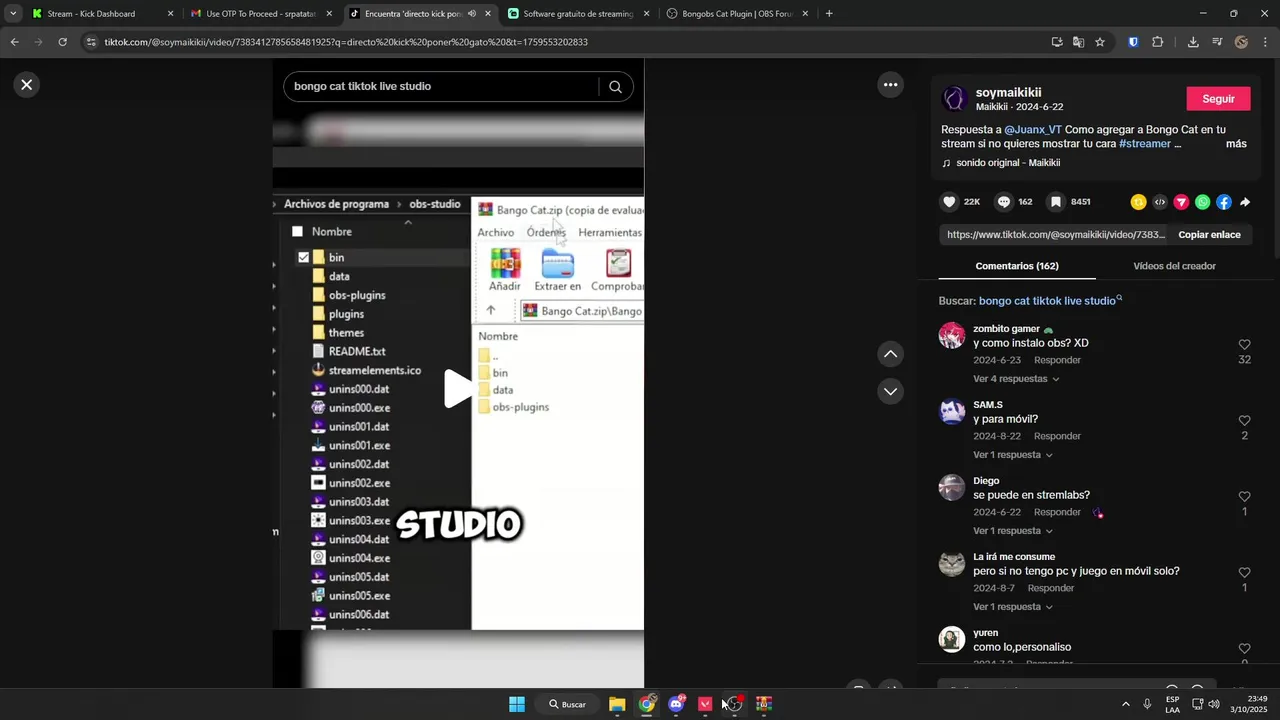The width and height of the screenshot is (1280, 720).
Task: Switch to Software gratuito de streaming tab
Action: click(x=578, y=14)
